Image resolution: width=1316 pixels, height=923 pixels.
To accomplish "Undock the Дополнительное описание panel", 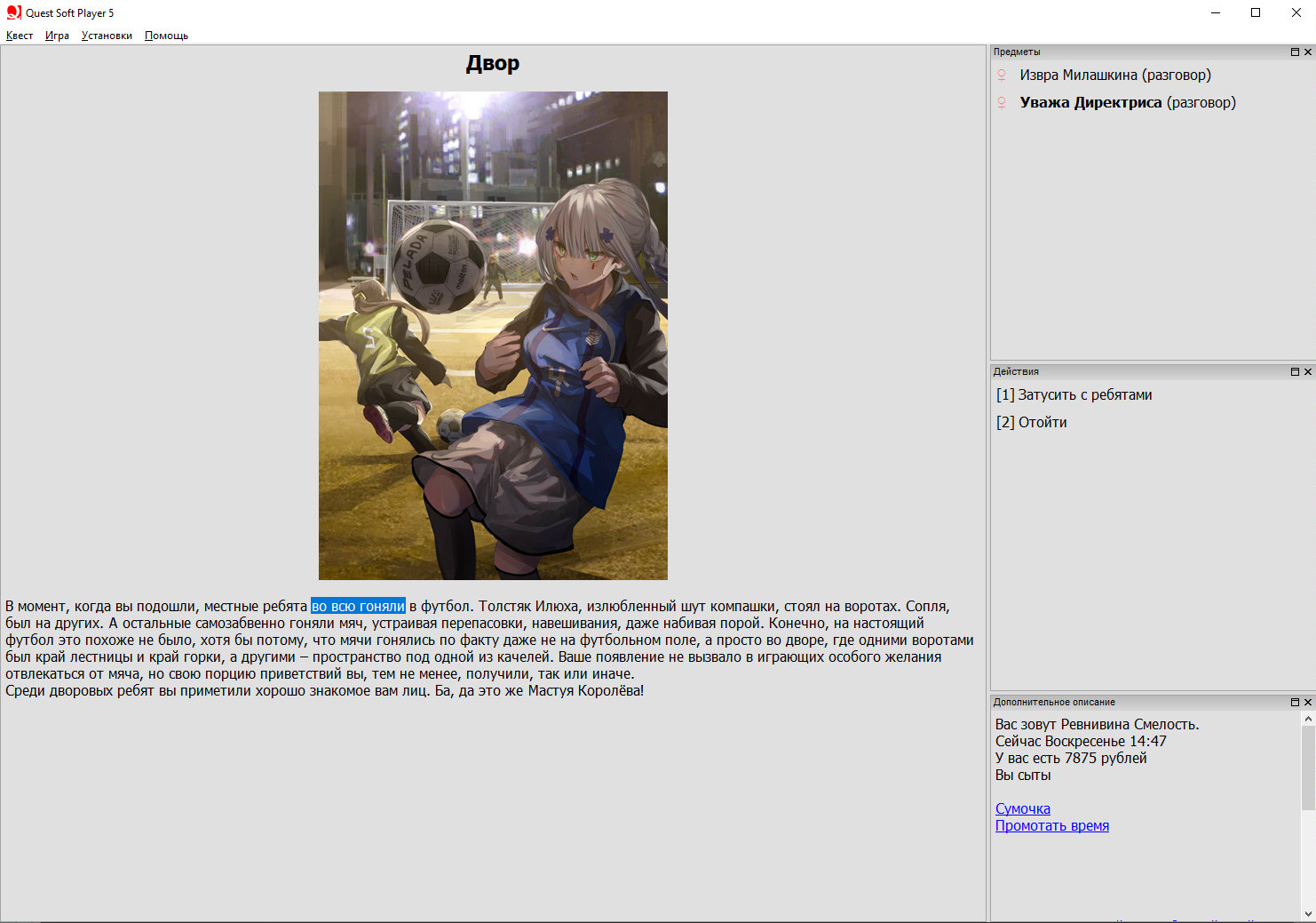I will pos(1295,703).
